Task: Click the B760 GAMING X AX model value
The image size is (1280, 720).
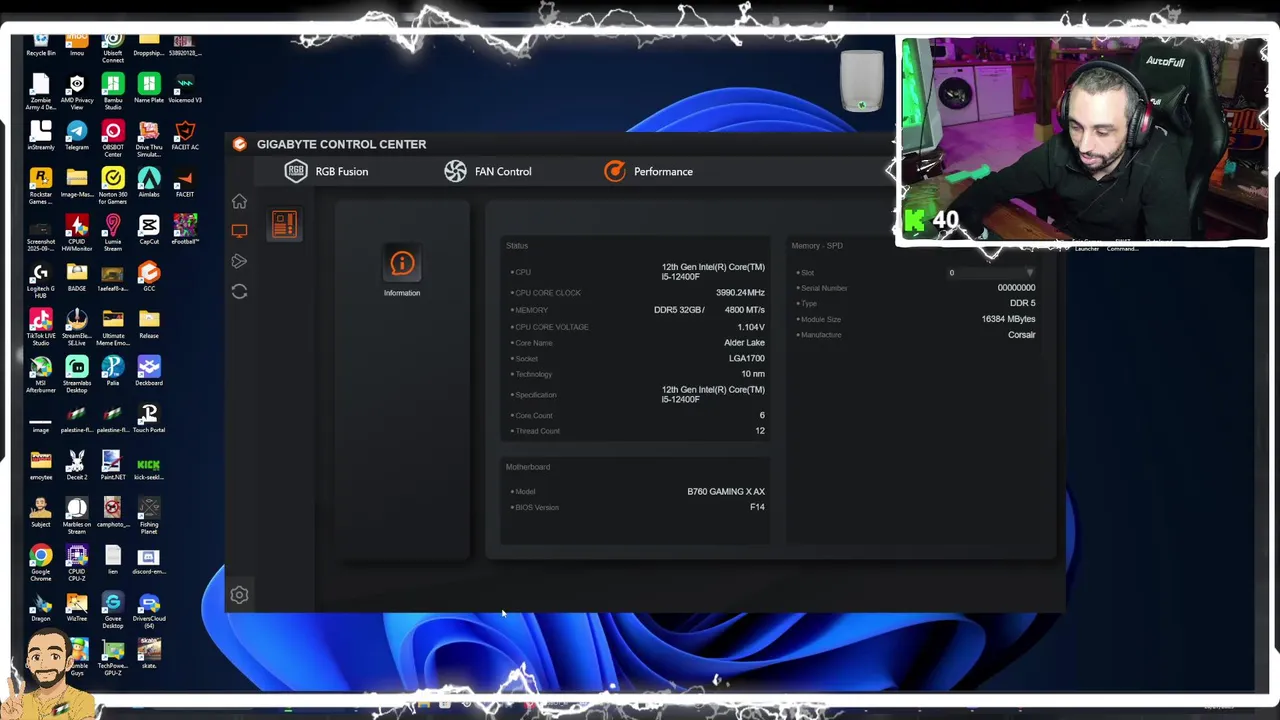Action: tap(726, 492)
